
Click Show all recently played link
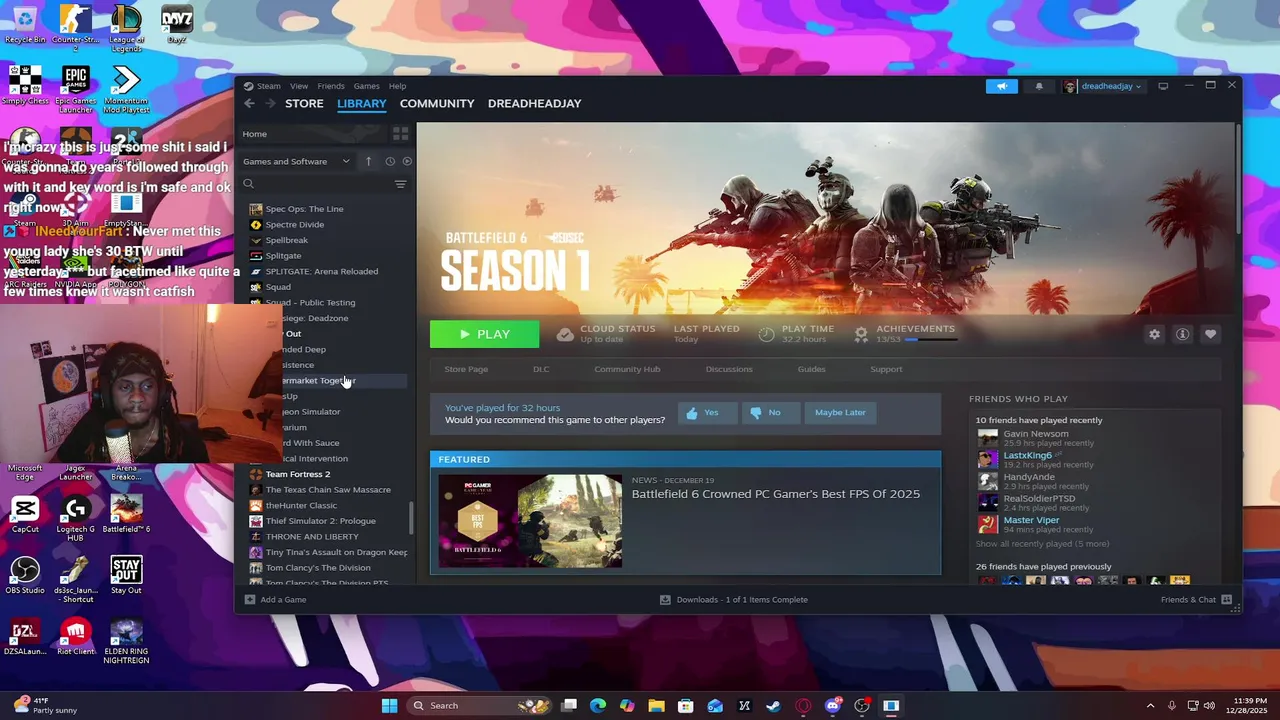pyautogui.click(x=1042, y=544)
